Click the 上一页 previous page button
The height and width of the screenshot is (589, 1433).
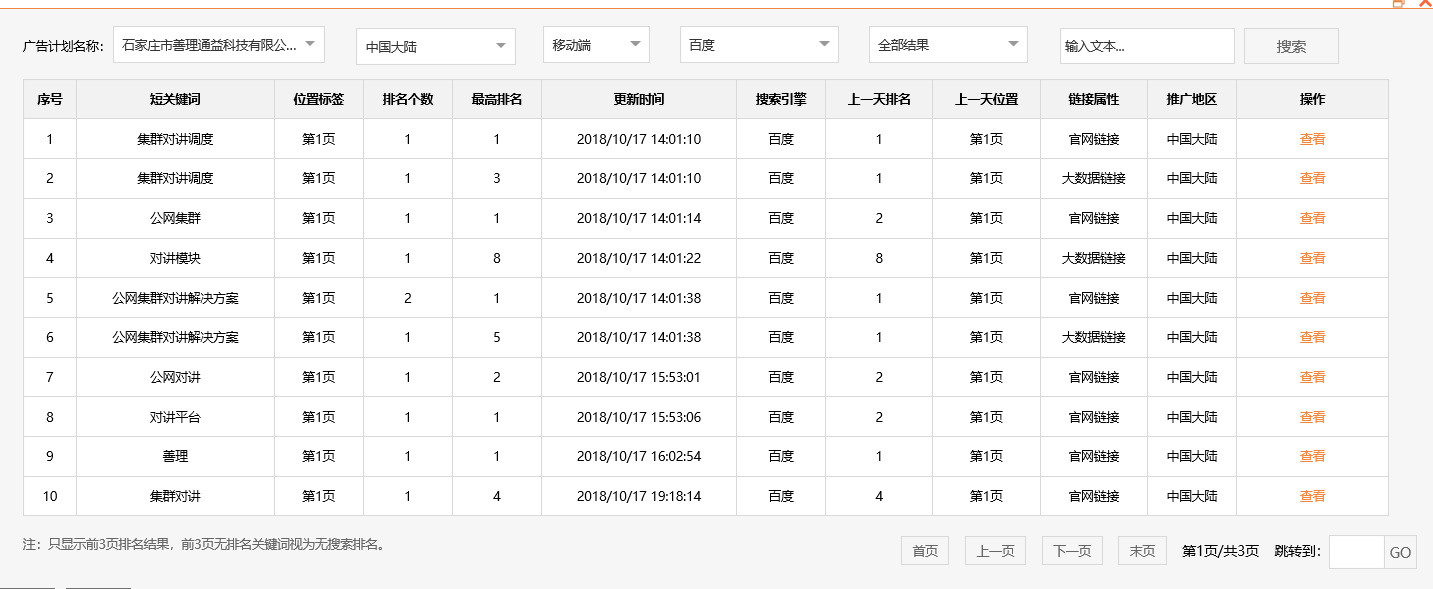(994, 550)
